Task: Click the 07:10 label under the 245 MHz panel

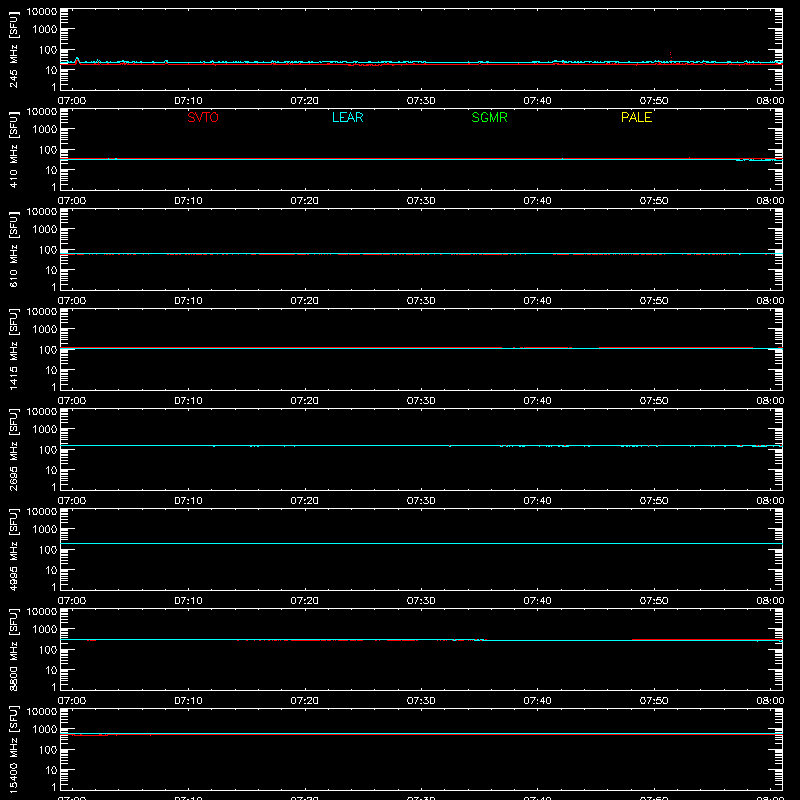Action: click(188, 101)
